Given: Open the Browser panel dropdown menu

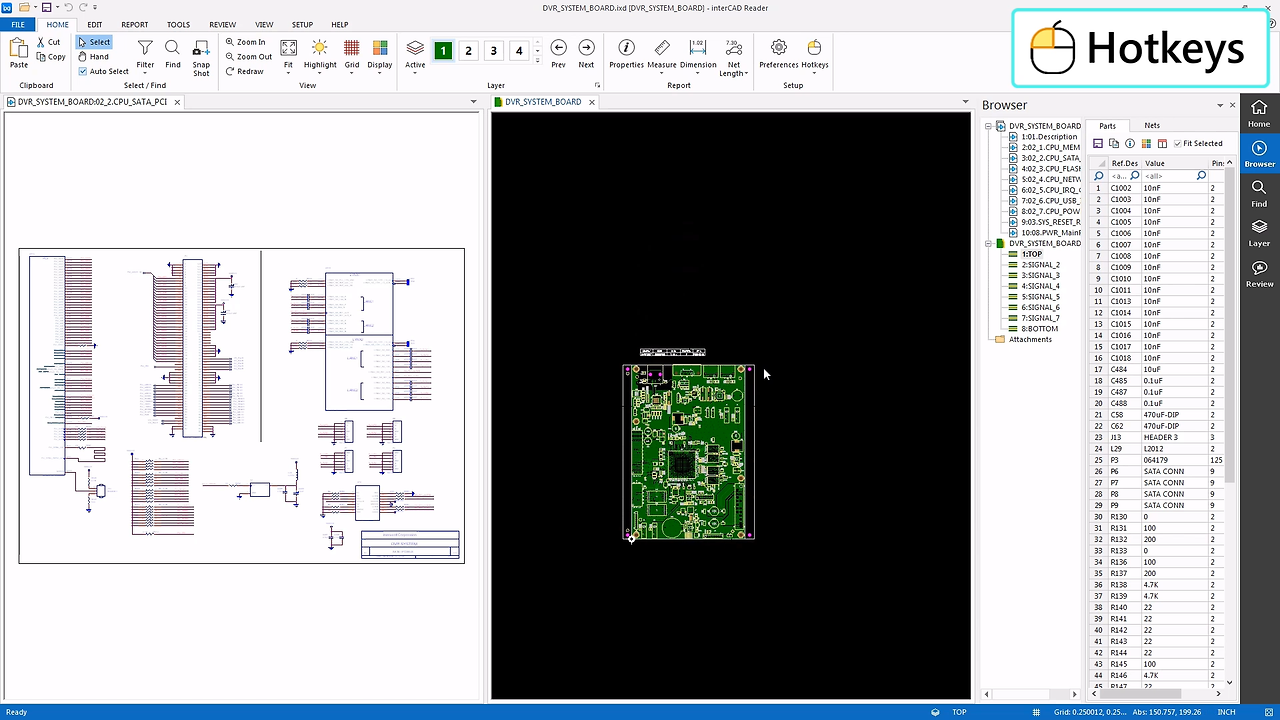Looking at the screenshot, I should [x=1219, y=104].
